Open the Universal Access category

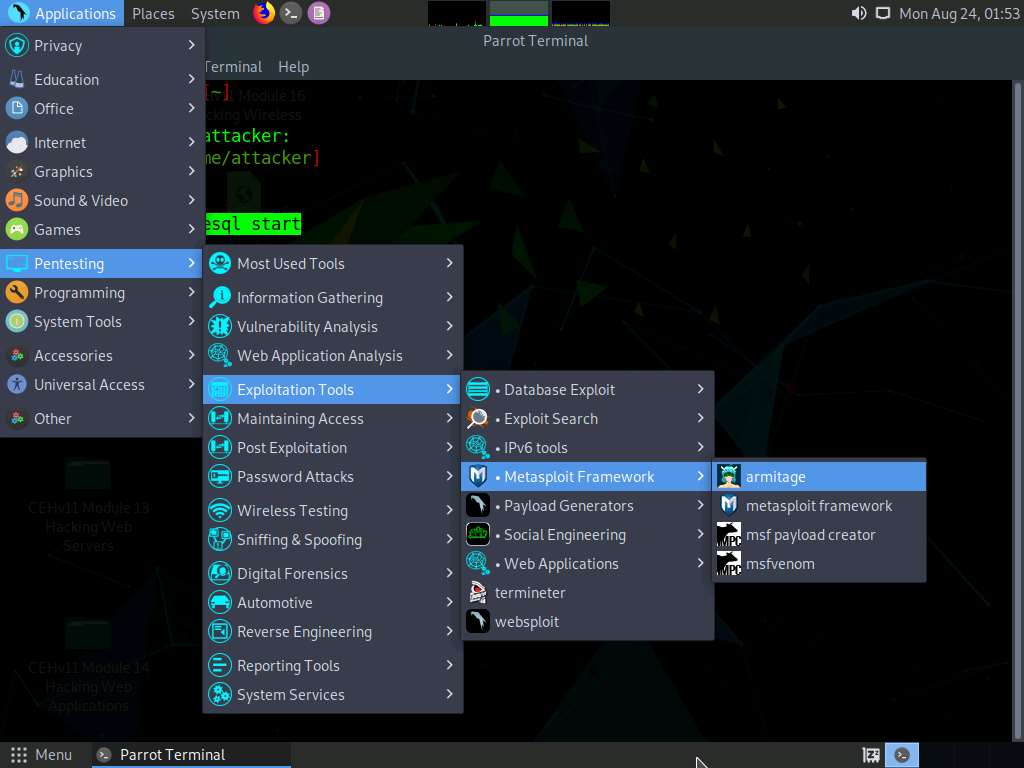(x=102, y=385)
